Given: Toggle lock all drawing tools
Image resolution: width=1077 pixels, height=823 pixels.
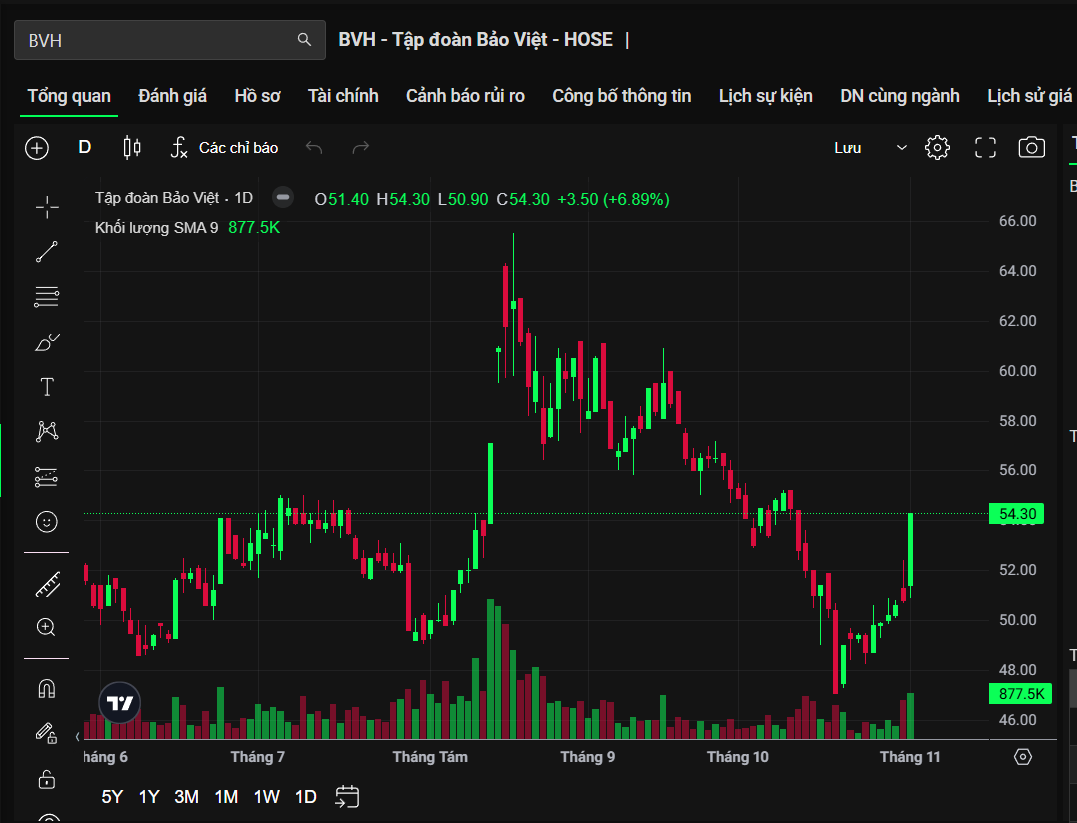Looking at the screenshot, I should [47, 779].
